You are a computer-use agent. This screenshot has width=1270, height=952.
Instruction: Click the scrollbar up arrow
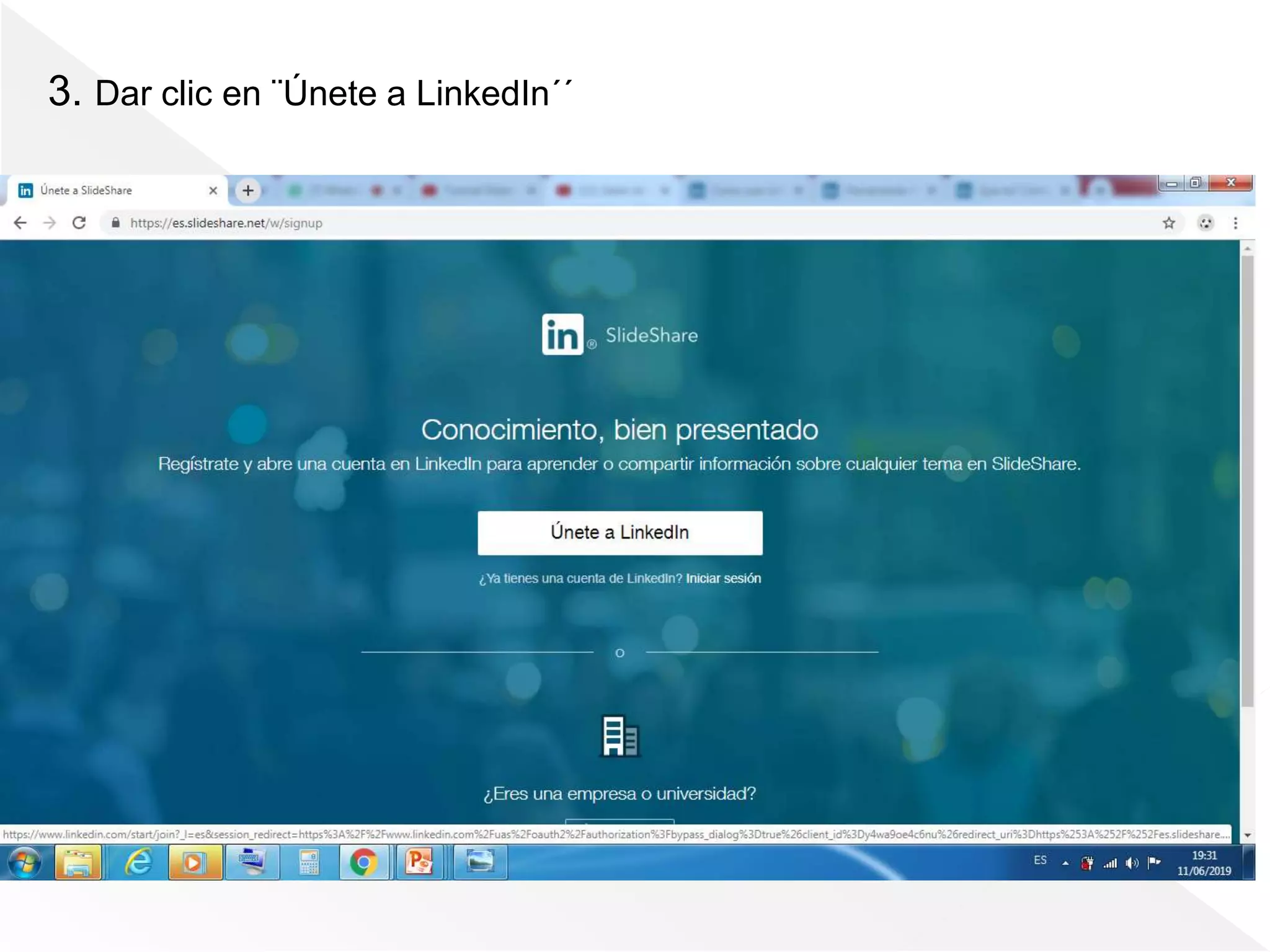point(1247,248)
